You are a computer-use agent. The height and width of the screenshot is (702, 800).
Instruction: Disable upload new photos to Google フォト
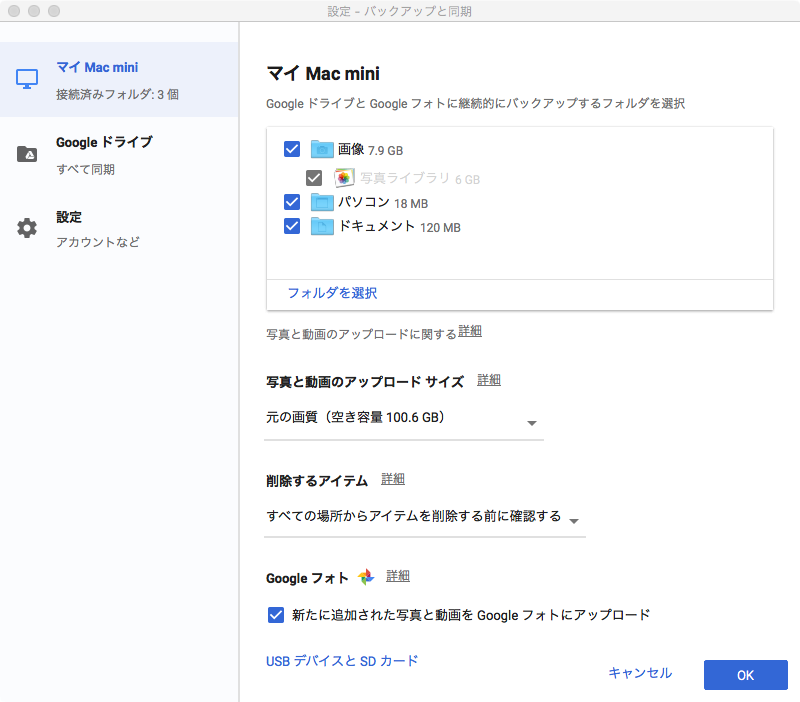[276, 615]
